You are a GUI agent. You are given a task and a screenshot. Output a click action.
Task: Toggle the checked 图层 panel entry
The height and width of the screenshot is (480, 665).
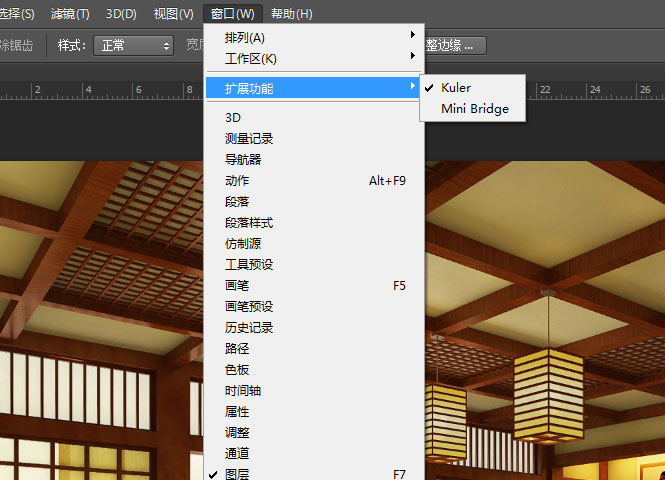pos(237,474)
